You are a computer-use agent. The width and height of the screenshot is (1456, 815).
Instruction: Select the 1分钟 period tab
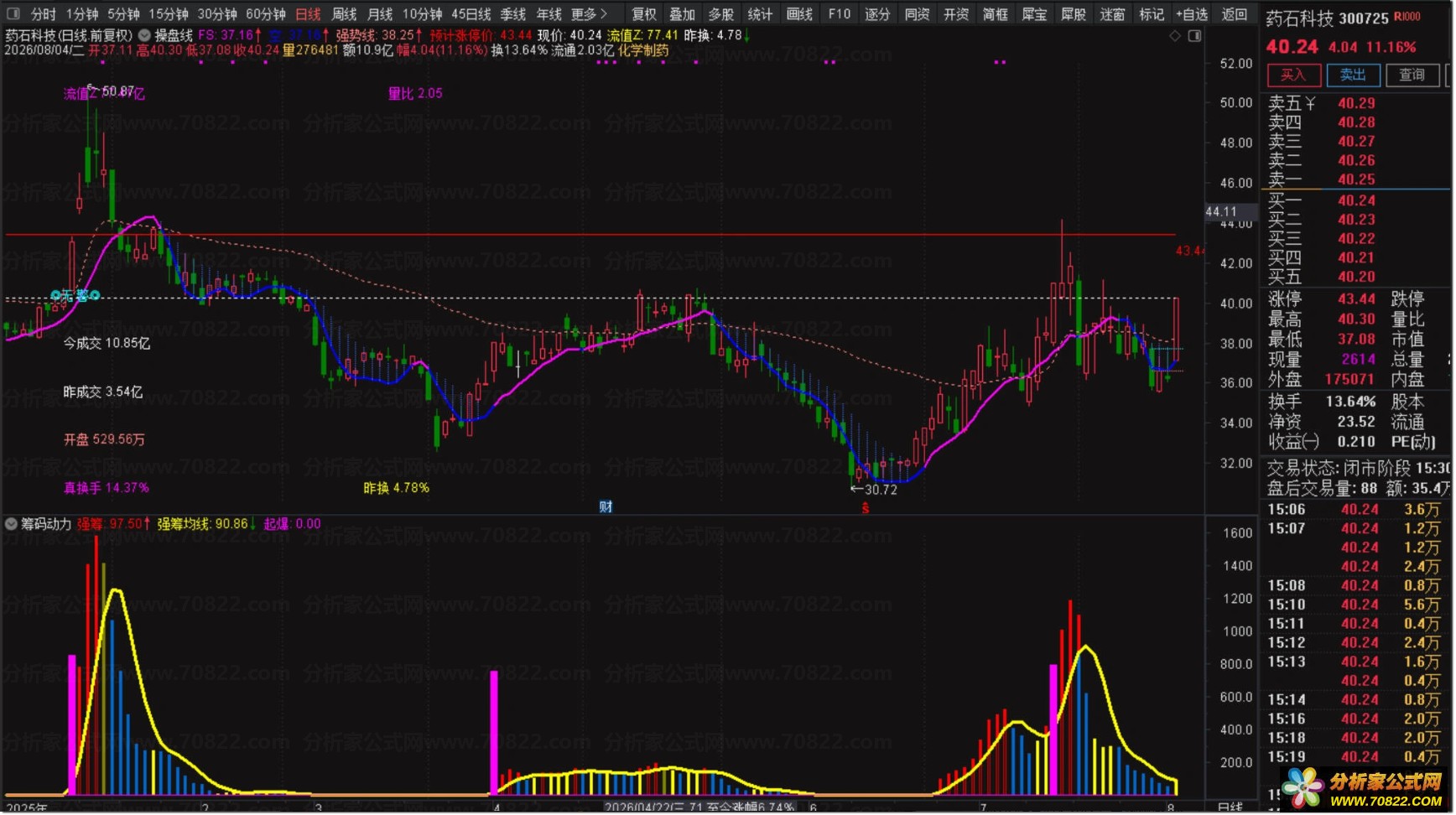pos(82,14)
